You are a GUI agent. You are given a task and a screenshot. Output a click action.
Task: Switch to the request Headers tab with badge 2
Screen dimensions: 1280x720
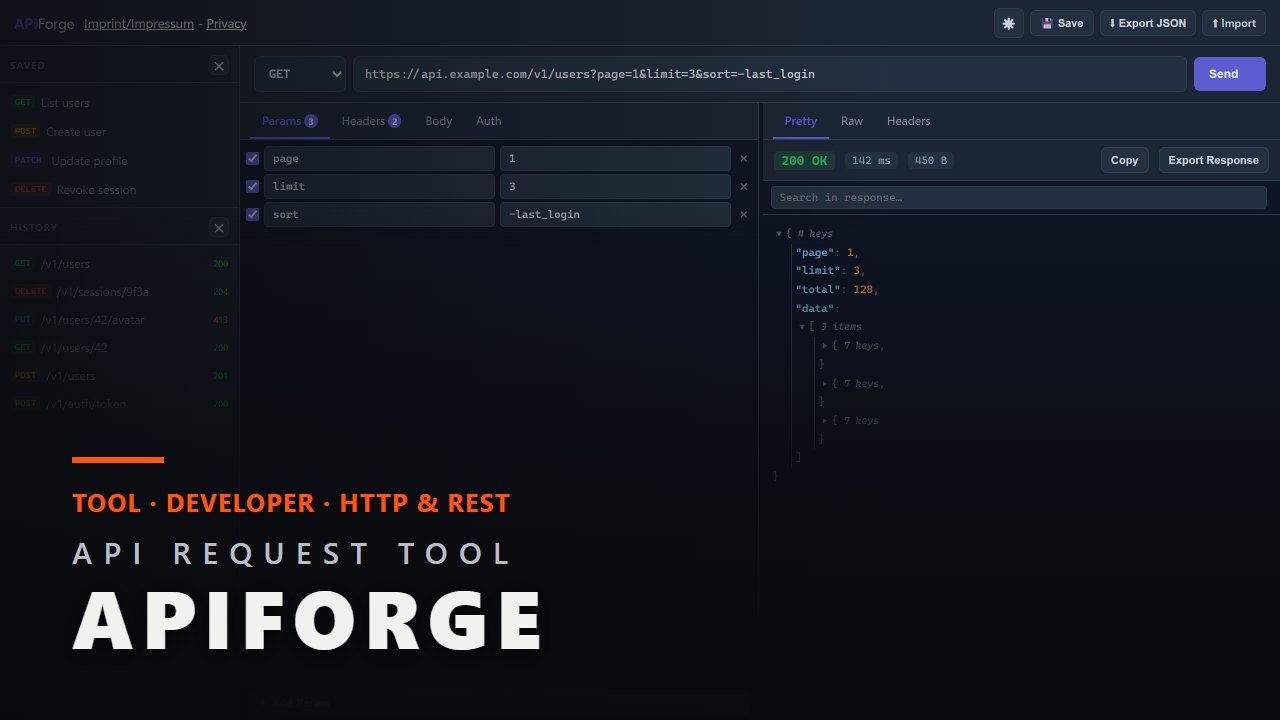pos(371,121)
